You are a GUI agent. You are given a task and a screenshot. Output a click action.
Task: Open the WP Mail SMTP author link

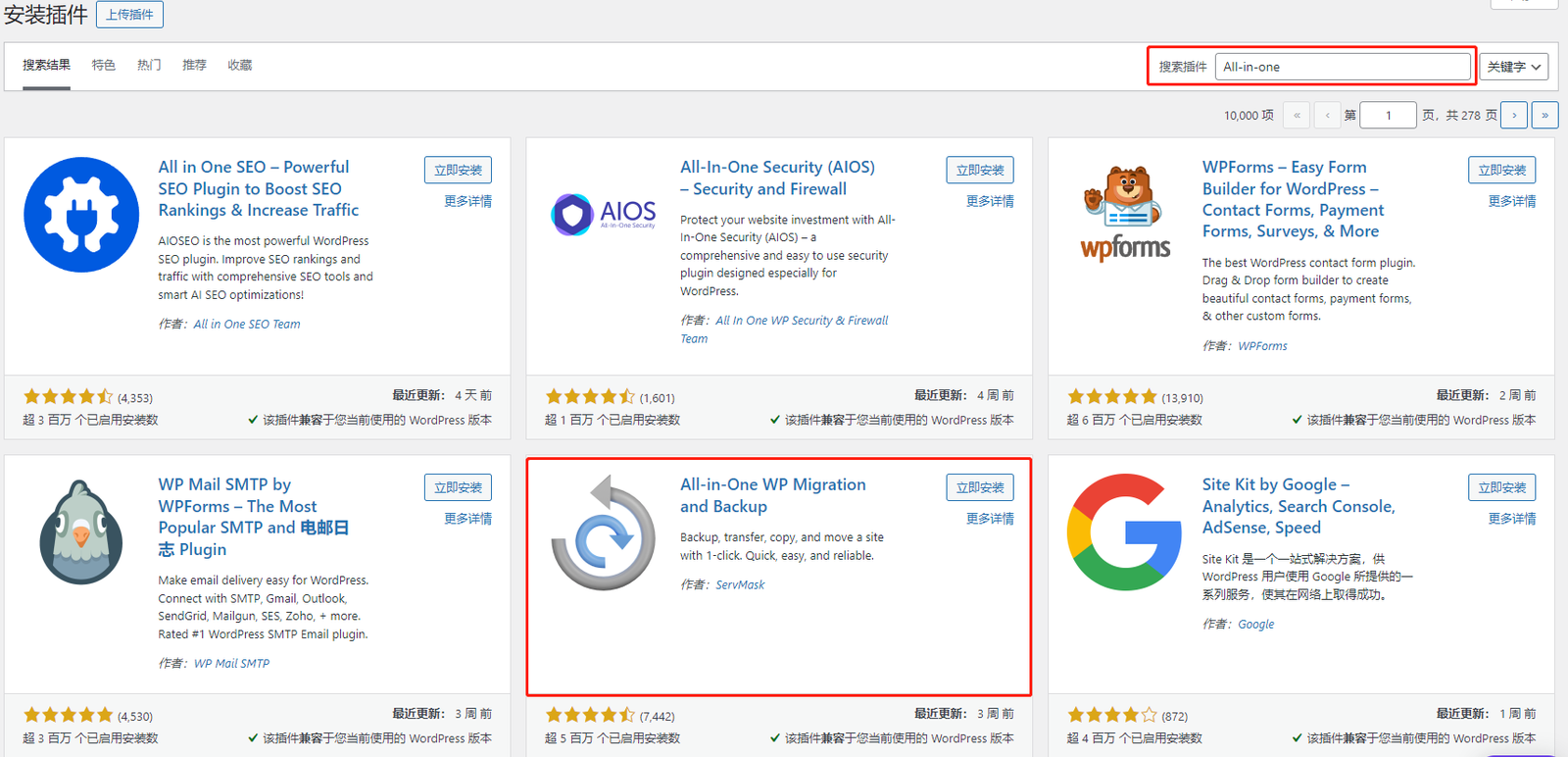coord(231,664)
